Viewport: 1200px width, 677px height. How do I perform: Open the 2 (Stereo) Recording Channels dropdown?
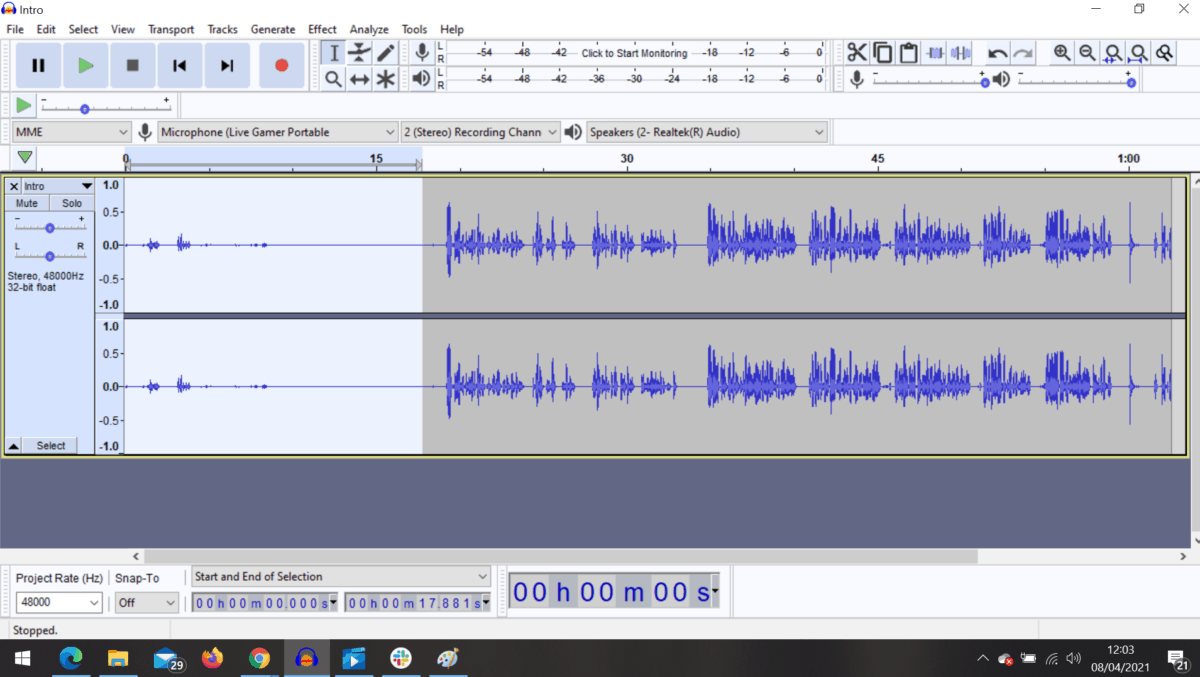coord(480,132)
